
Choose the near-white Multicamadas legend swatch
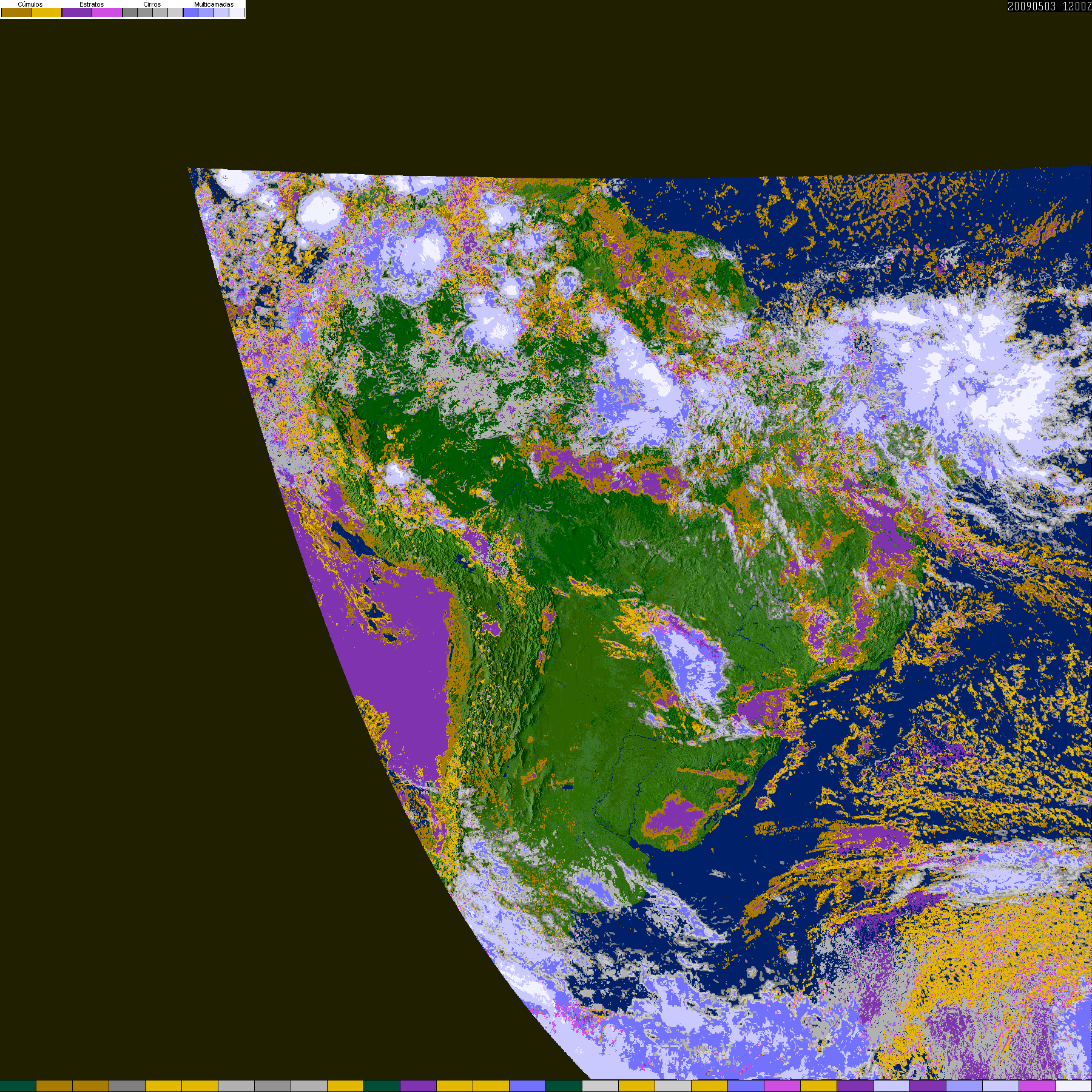[x=237, y=12]
